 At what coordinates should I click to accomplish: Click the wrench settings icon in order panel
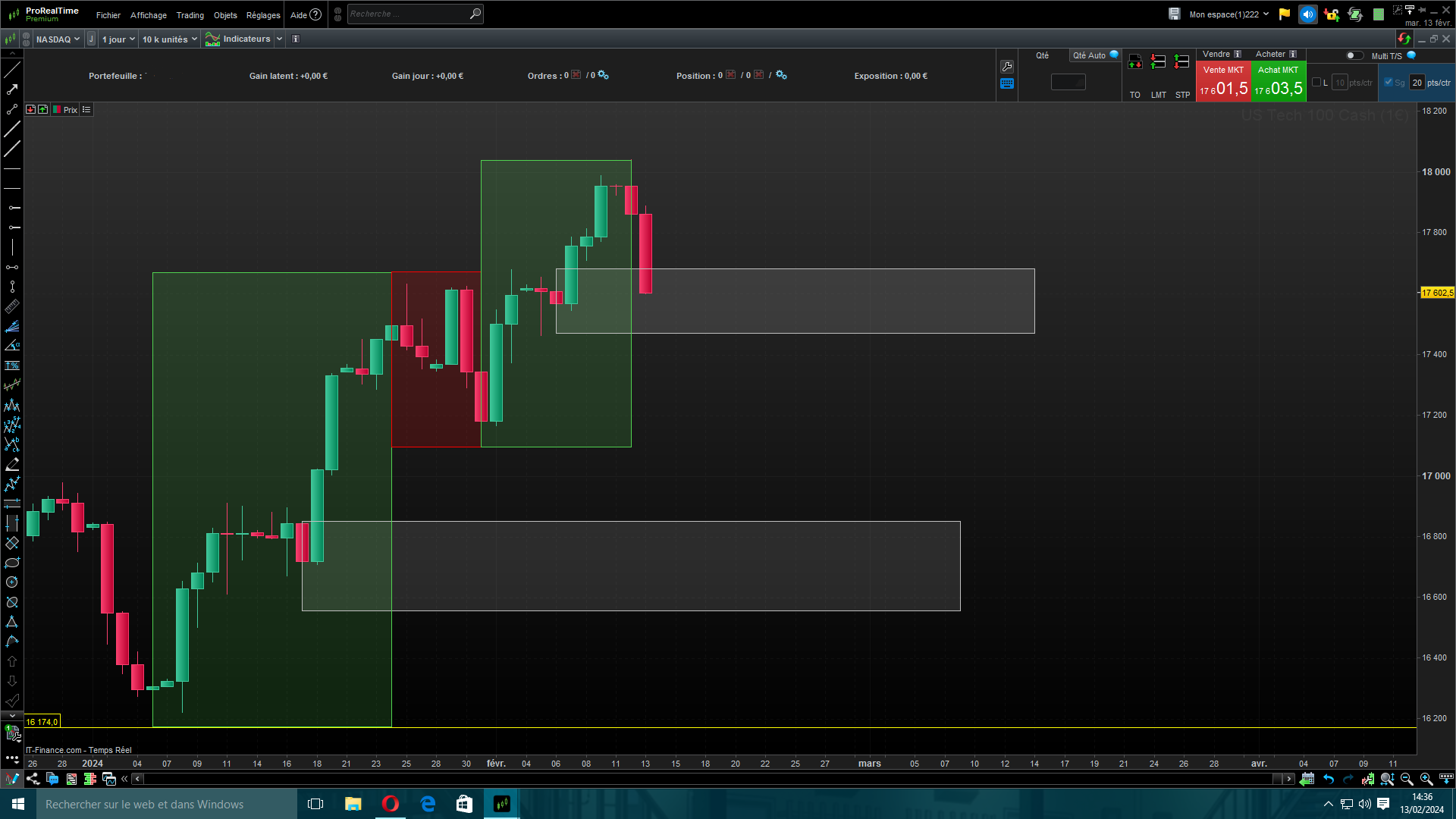pos(1007,67)
